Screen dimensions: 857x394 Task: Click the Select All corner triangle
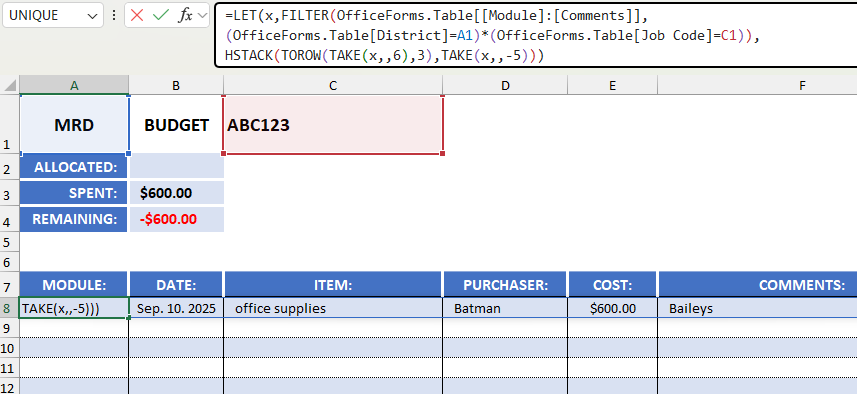[x=10, y=85]
